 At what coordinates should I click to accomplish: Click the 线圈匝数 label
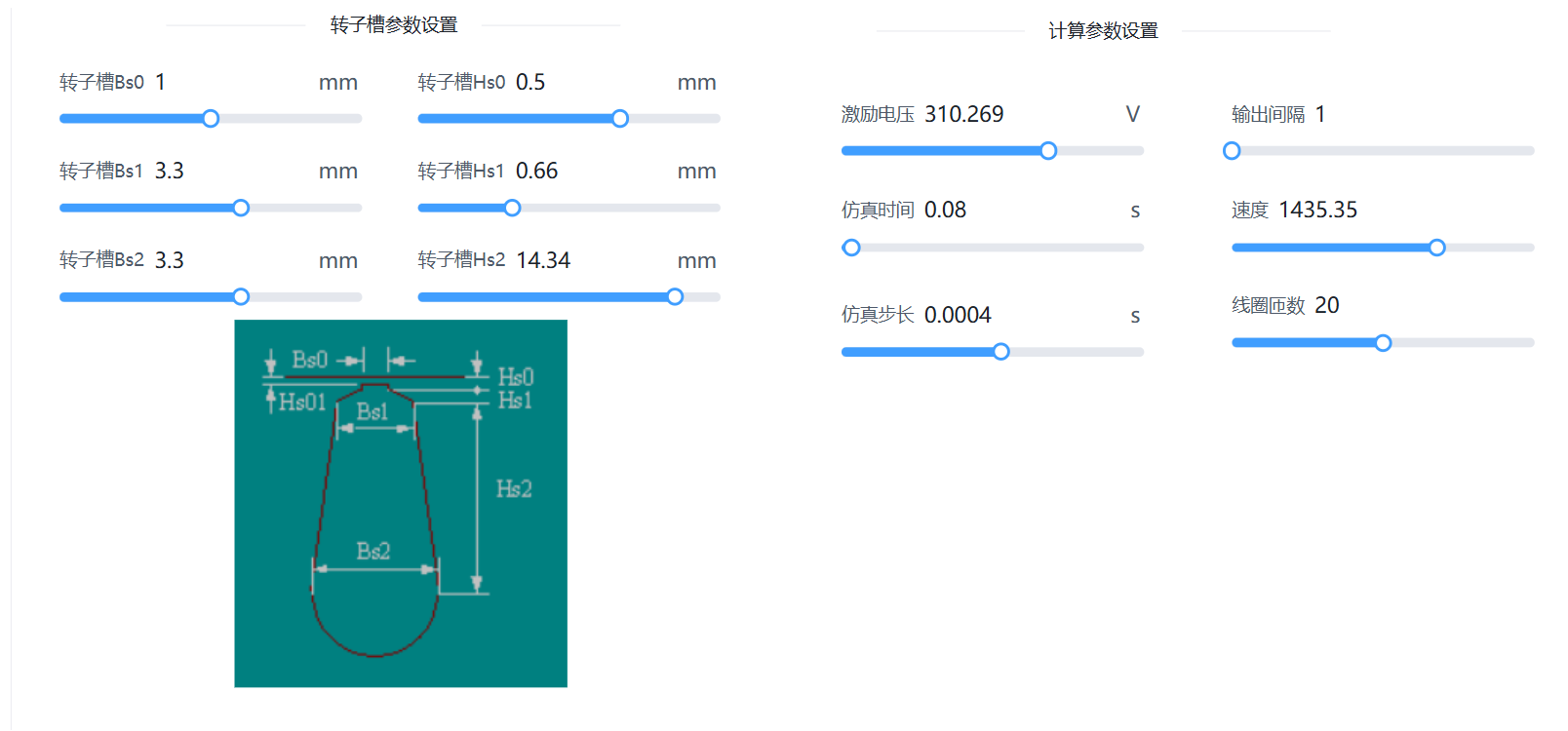[1268, 306]
